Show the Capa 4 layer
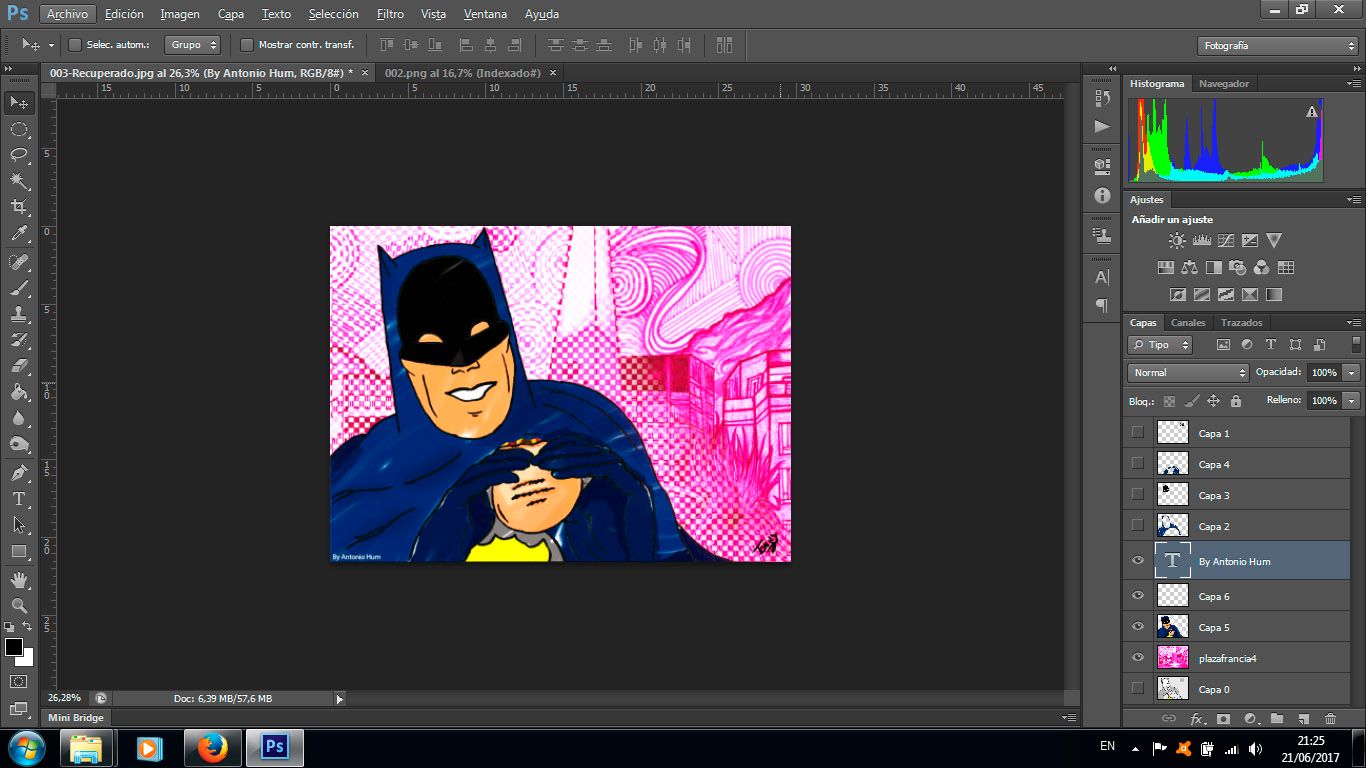Screen dimensions: 1366x768 [x=1137, y=464]
